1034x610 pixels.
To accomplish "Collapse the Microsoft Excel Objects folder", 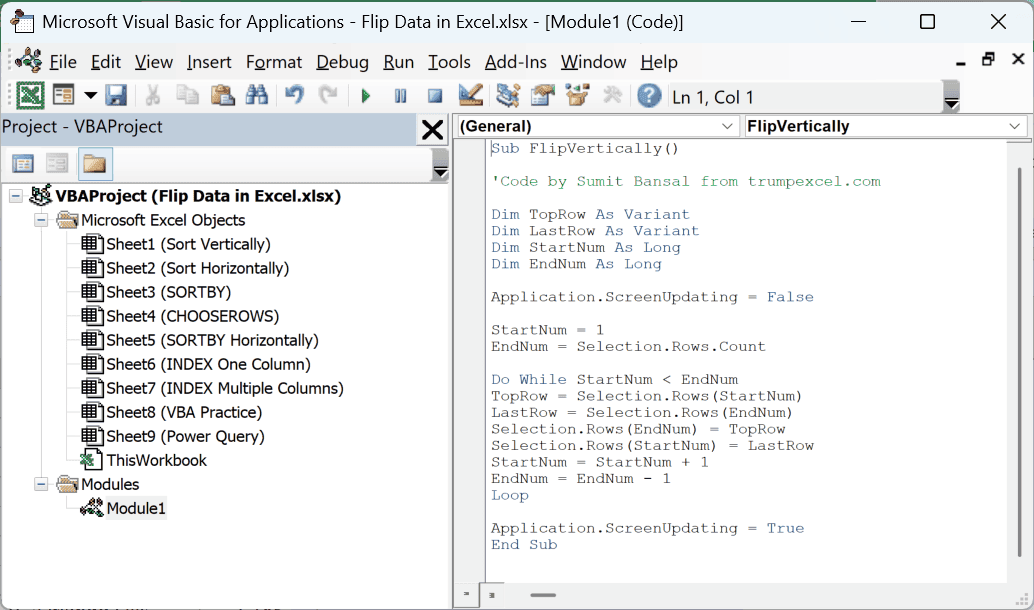I will 41,220.
